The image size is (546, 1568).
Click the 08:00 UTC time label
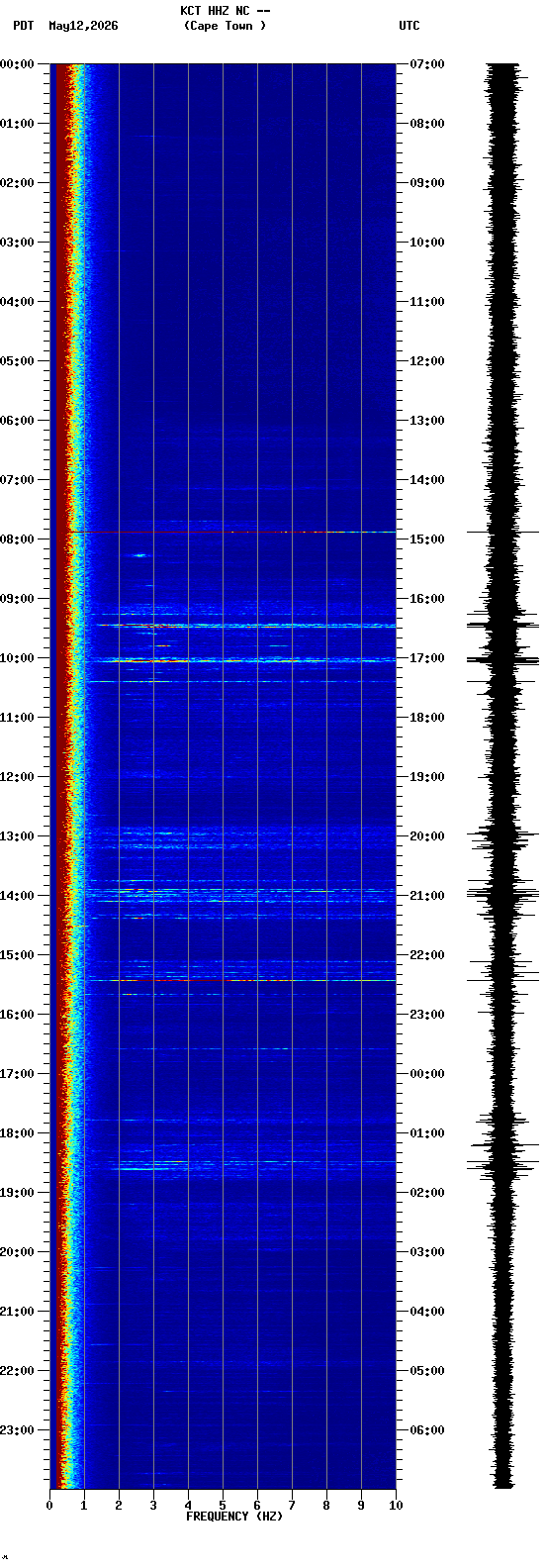point(427,124)
